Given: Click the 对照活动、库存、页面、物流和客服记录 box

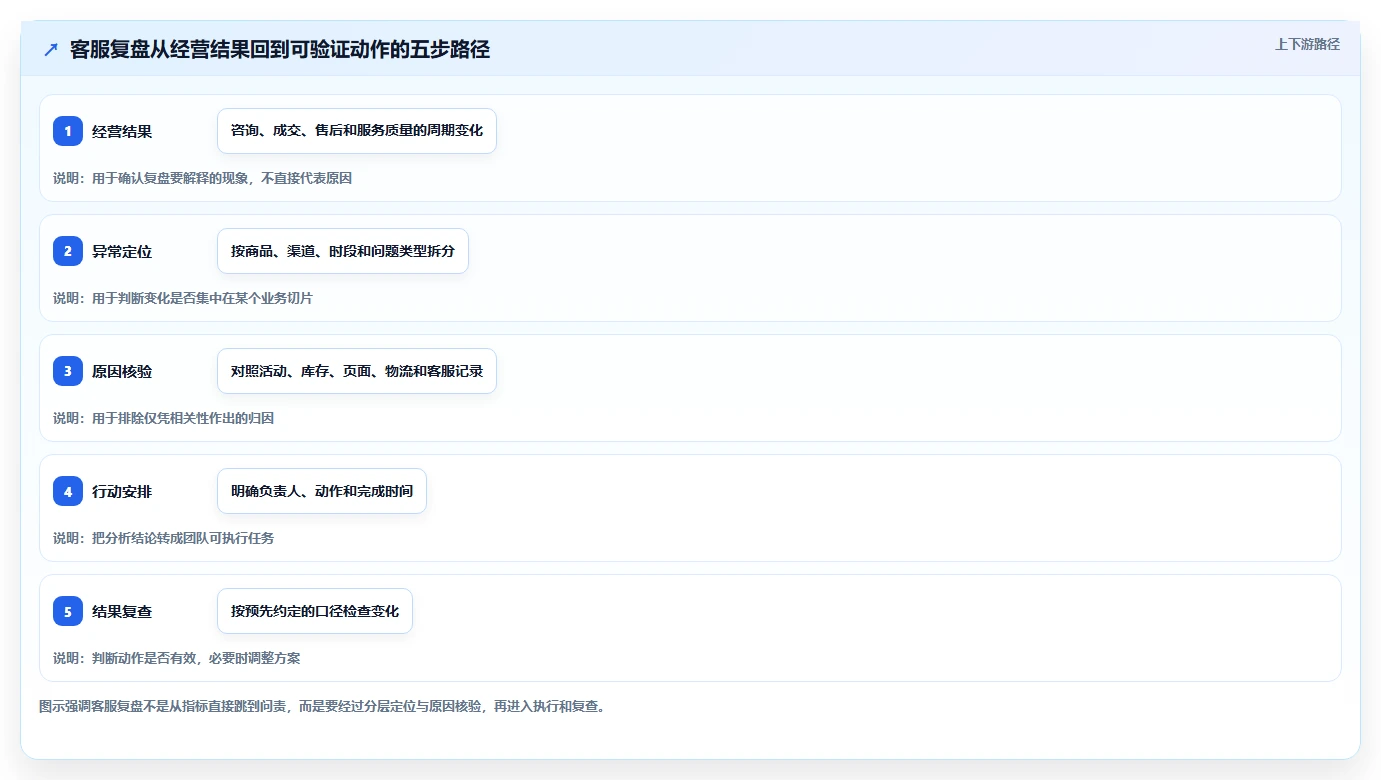Looking at the screenshot, I should click(x=357, y=371).
